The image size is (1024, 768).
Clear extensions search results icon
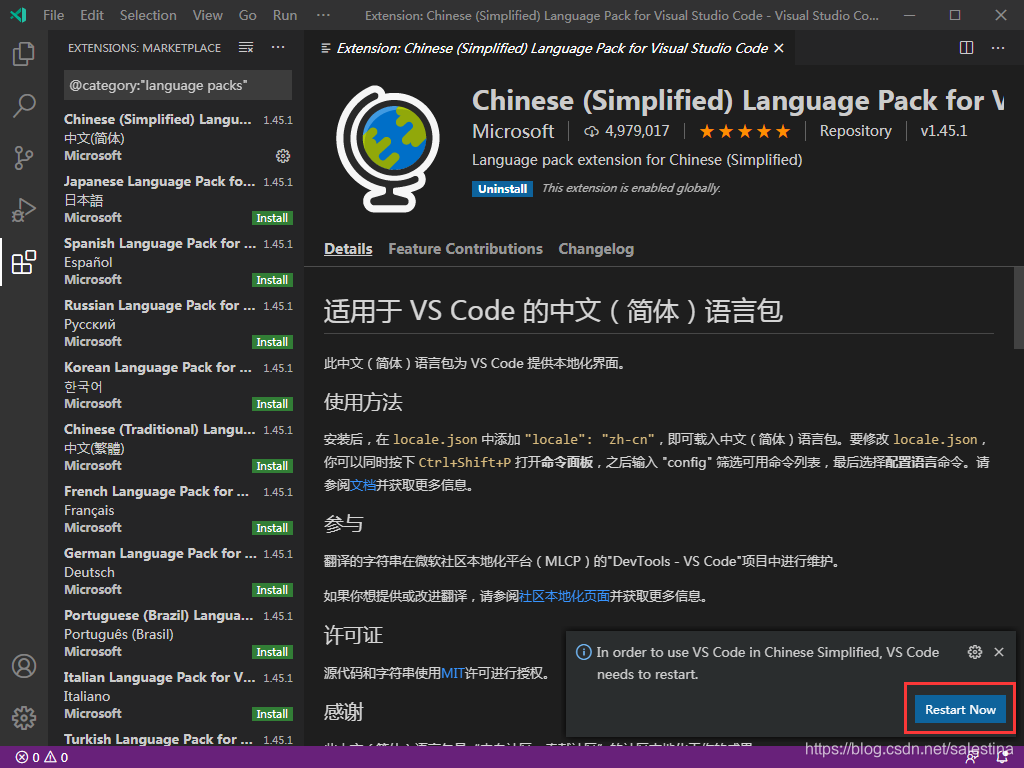click(246, 48)
